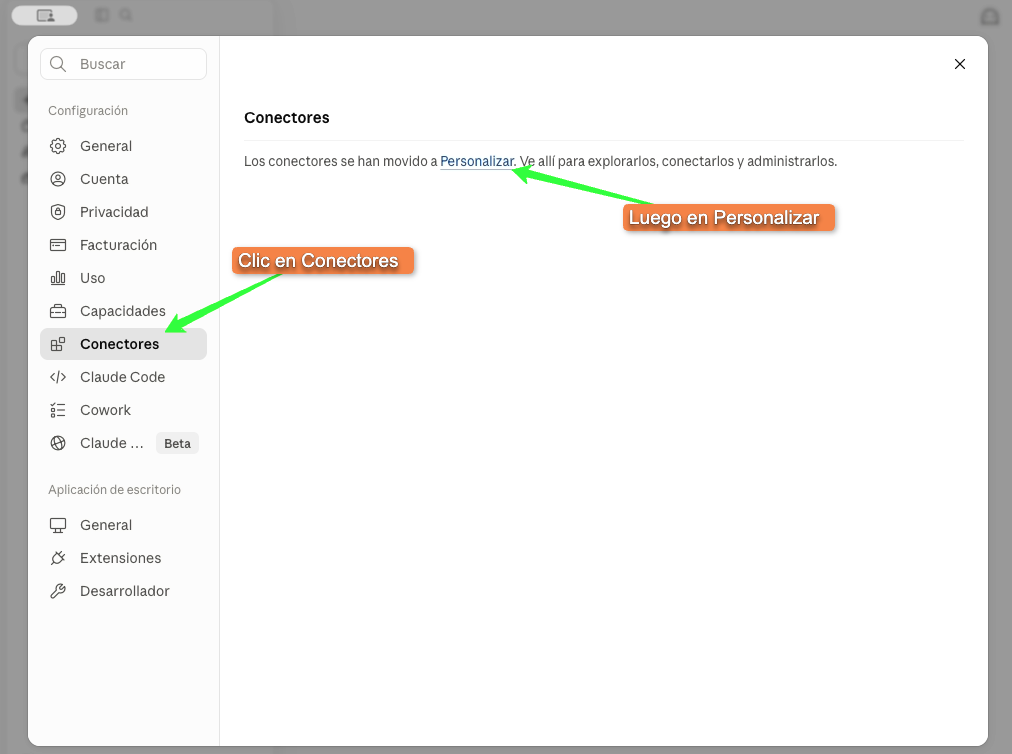Open Claude Code settings
Image resolution: width=1012 pixels, height=754 pixels.
123,377
